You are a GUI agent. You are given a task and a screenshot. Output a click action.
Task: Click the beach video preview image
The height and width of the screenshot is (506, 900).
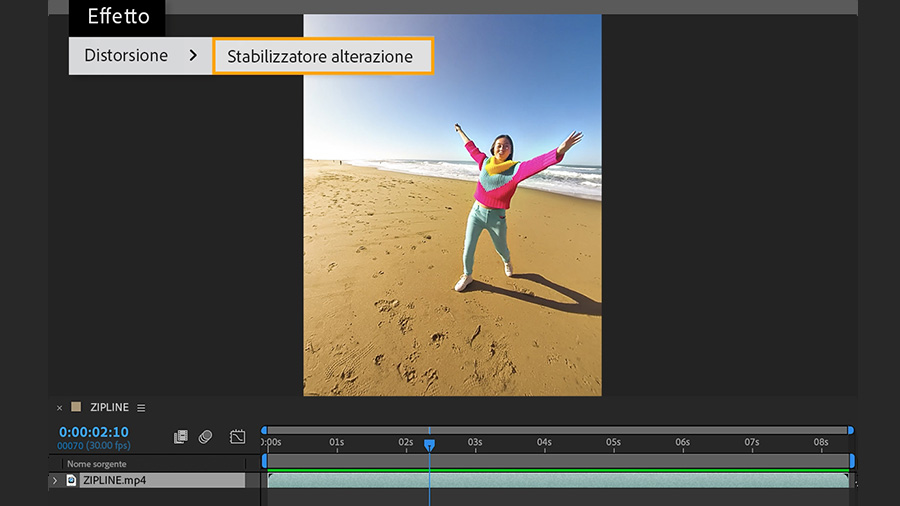click(x=452, y=205)
